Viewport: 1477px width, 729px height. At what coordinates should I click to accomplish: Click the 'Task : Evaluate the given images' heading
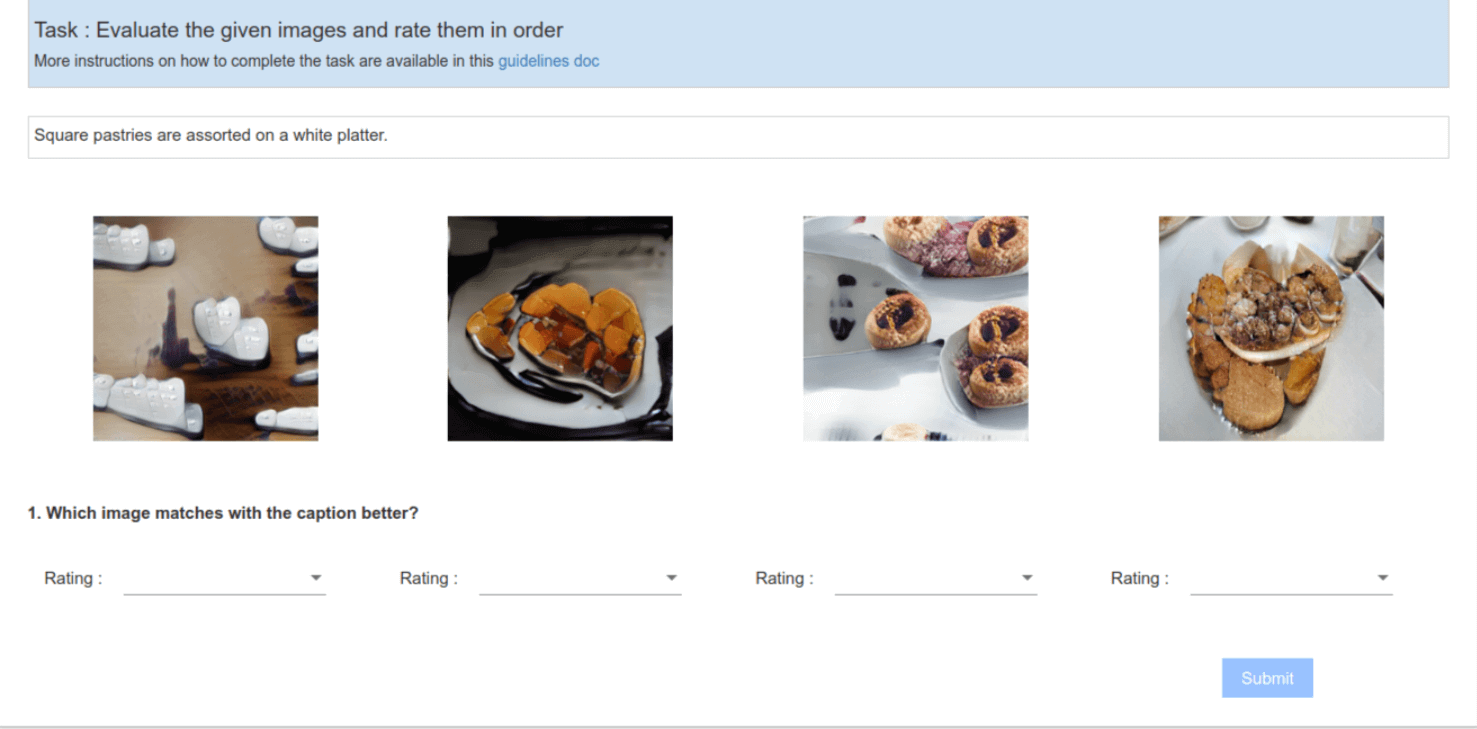(298, 30)
